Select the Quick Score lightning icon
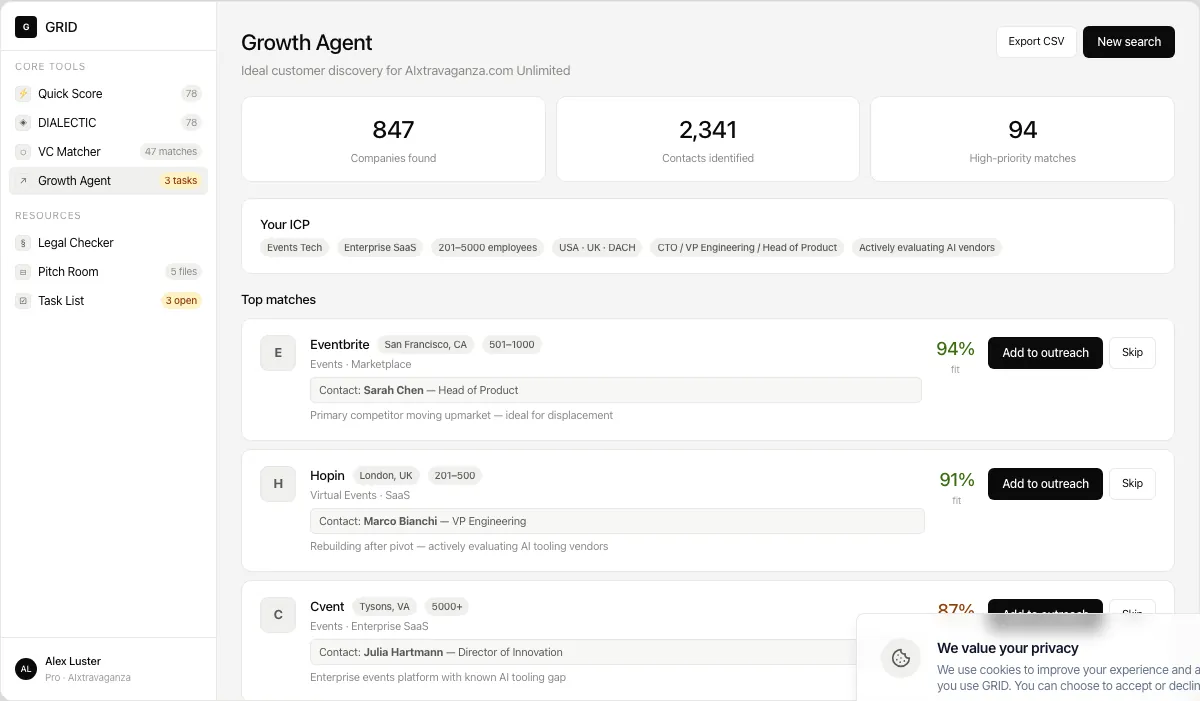Image resolution: width=1200 pixels, height=701 pixels. (x=22, y=93)
